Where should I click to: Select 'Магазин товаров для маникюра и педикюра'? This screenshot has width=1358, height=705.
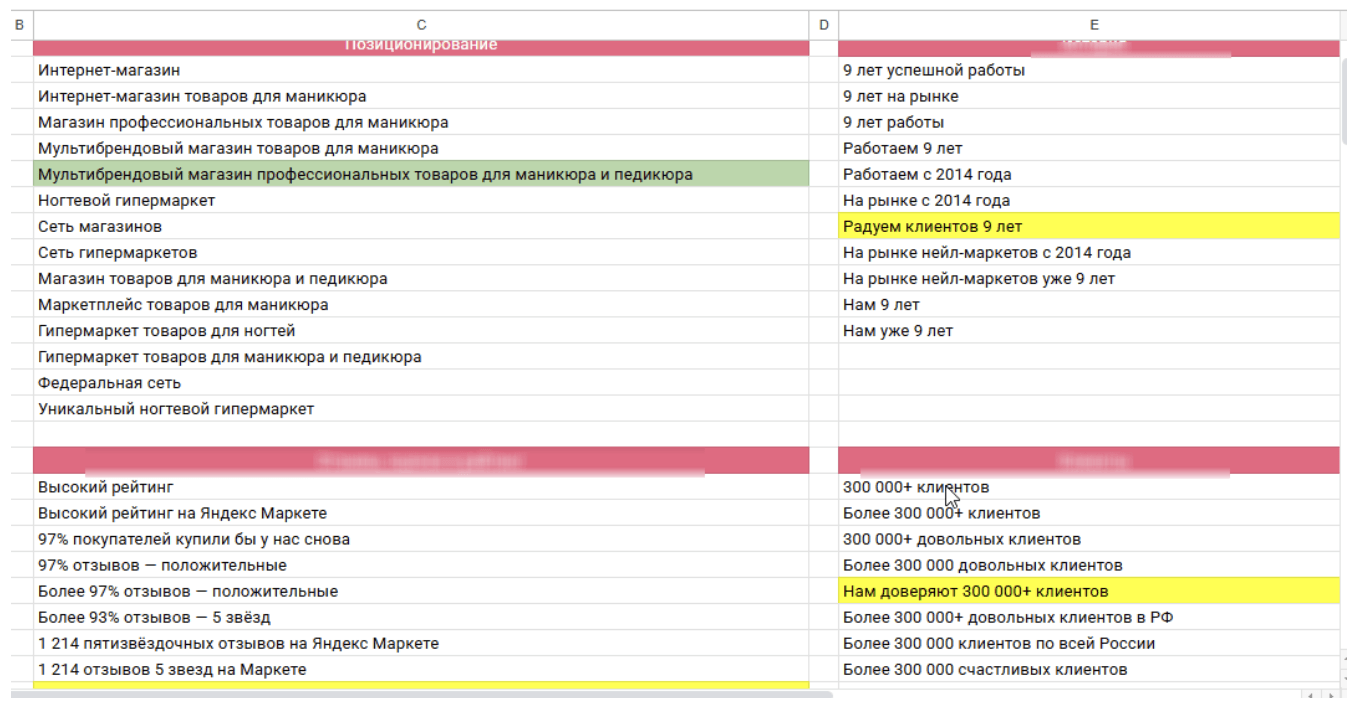[x=421, y=278]
